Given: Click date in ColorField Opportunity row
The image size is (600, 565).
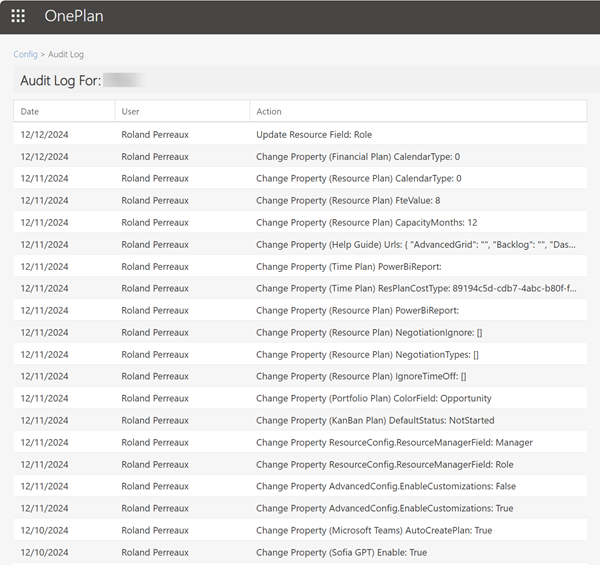Looking at the screenshot, I should tap(44, 398).
